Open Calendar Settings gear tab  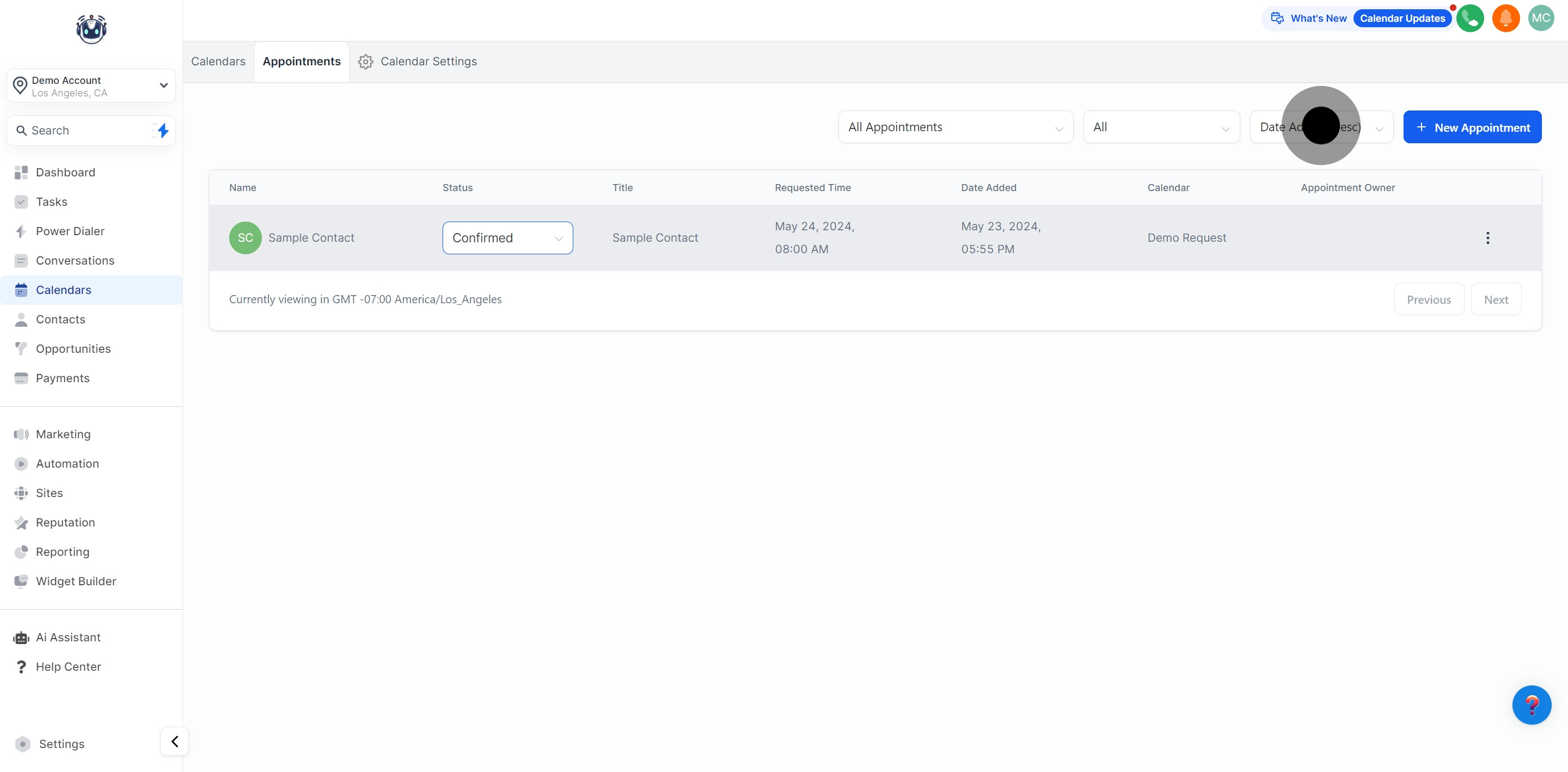418,62
